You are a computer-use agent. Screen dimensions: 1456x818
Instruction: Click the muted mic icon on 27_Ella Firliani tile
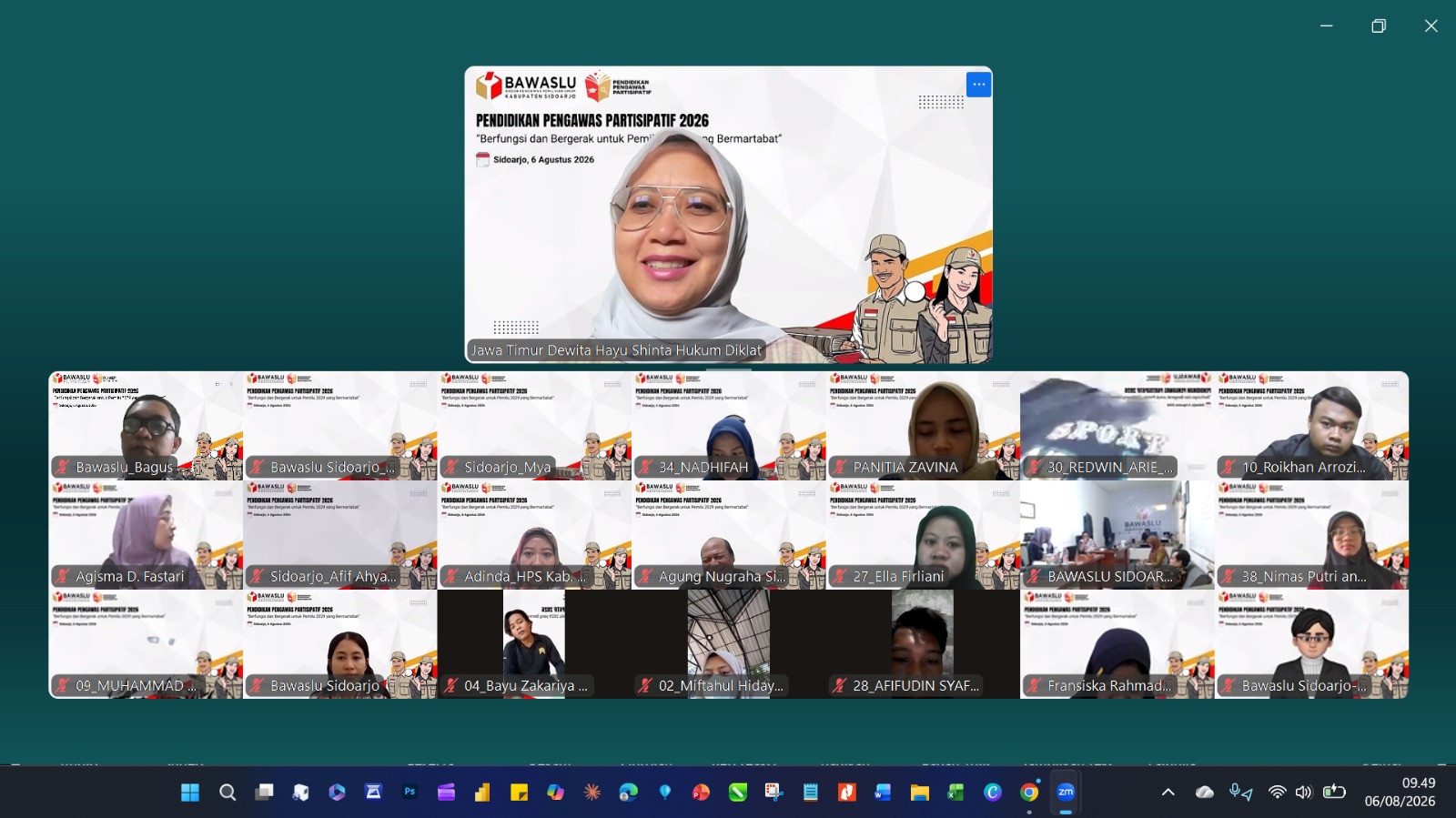coord(840,576)
